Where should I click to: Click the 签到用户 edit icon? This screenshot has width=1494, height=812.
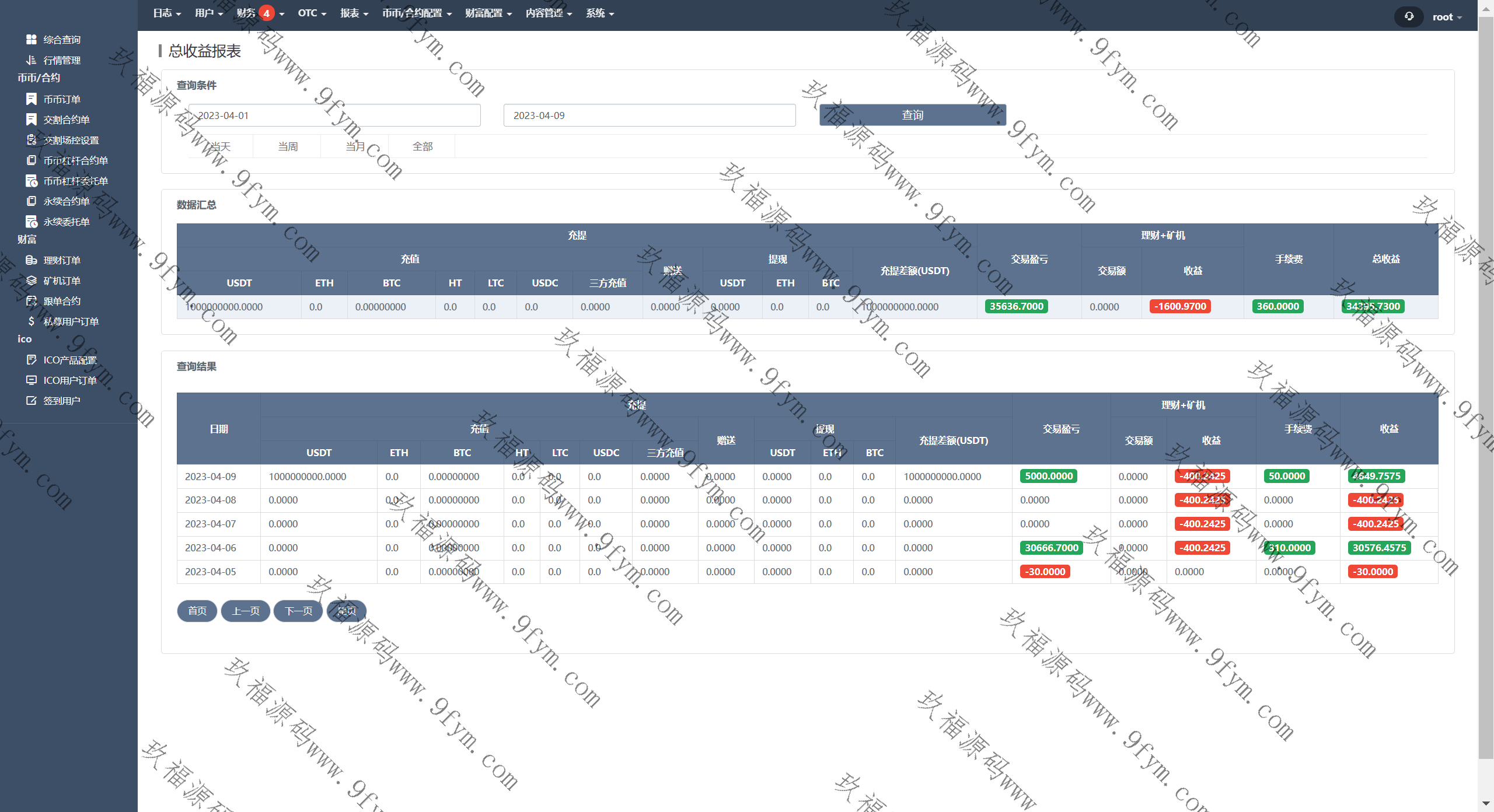coord(32,401)
